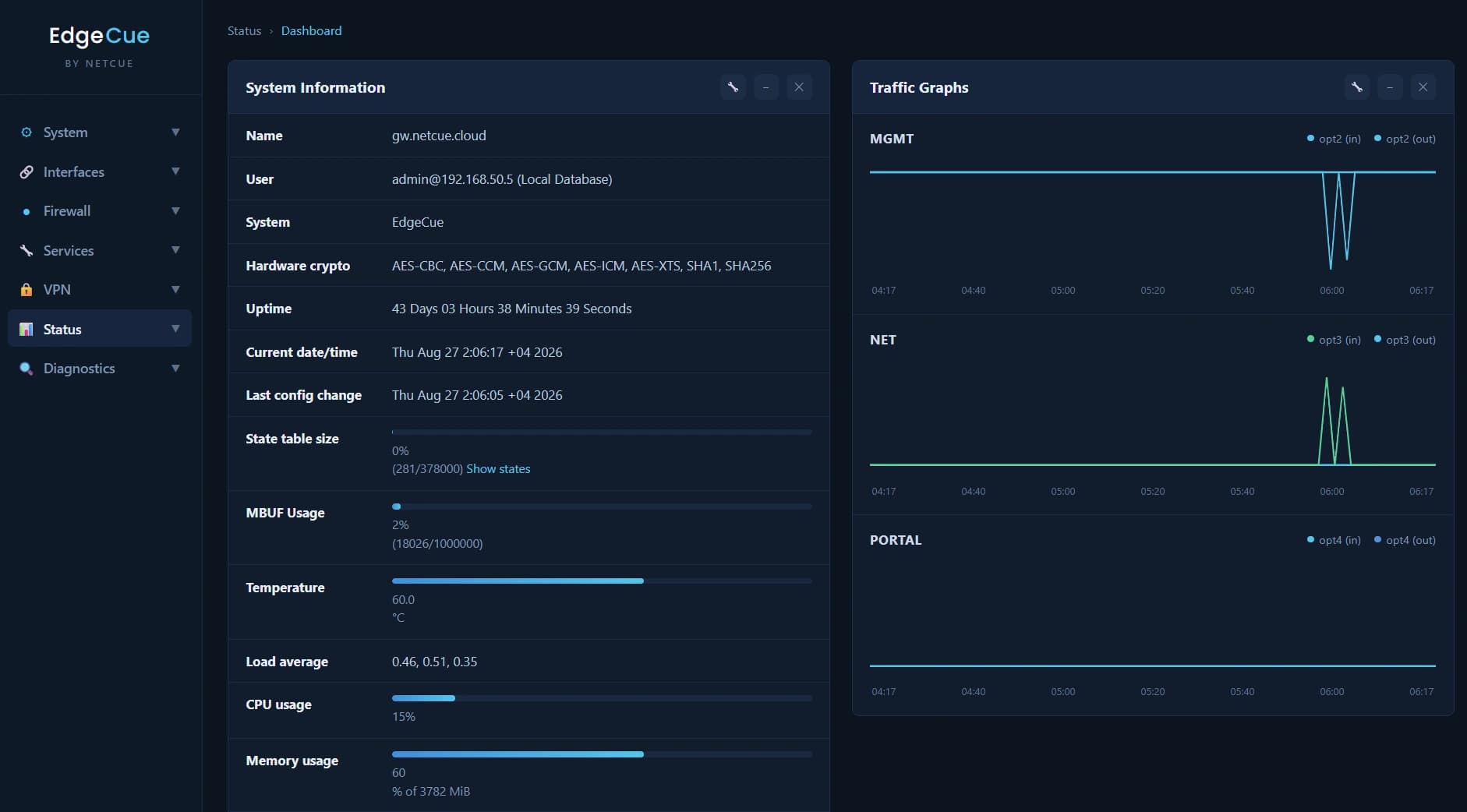1467x812 pixels.
Task: Click the load average values 0.46, 0.51, 0.35
Action: click(434, 662)
